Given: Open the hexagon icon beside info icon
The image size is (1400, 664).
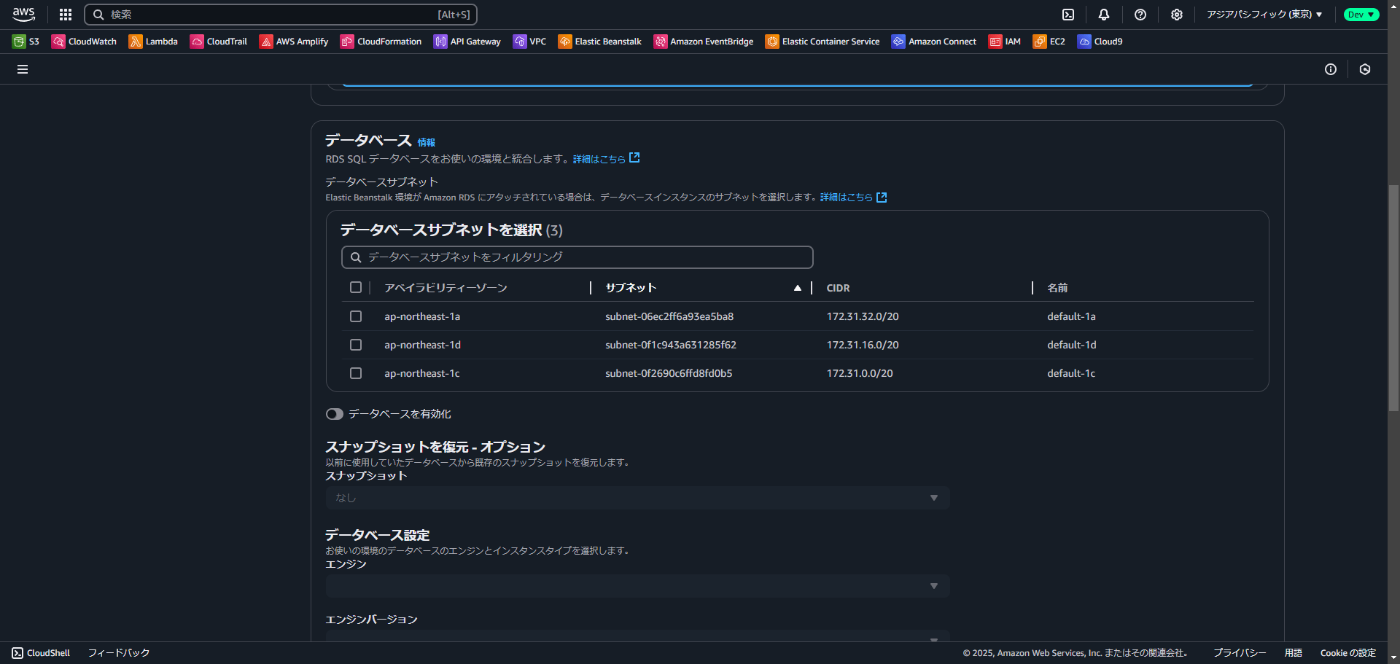Looking at the screenshot, I should click(x=1365, y=69).
